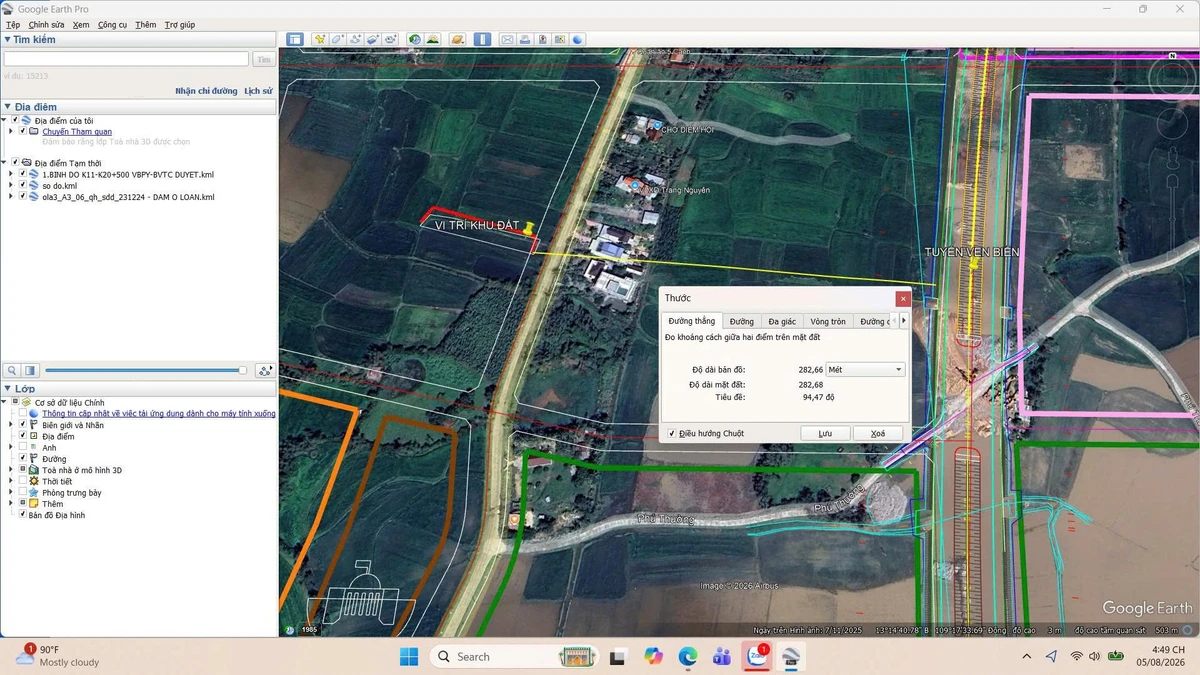This screenshot has width=1200, height=675.
Task: Click the opacity slider below the Places panel
Action: [145, 370]
